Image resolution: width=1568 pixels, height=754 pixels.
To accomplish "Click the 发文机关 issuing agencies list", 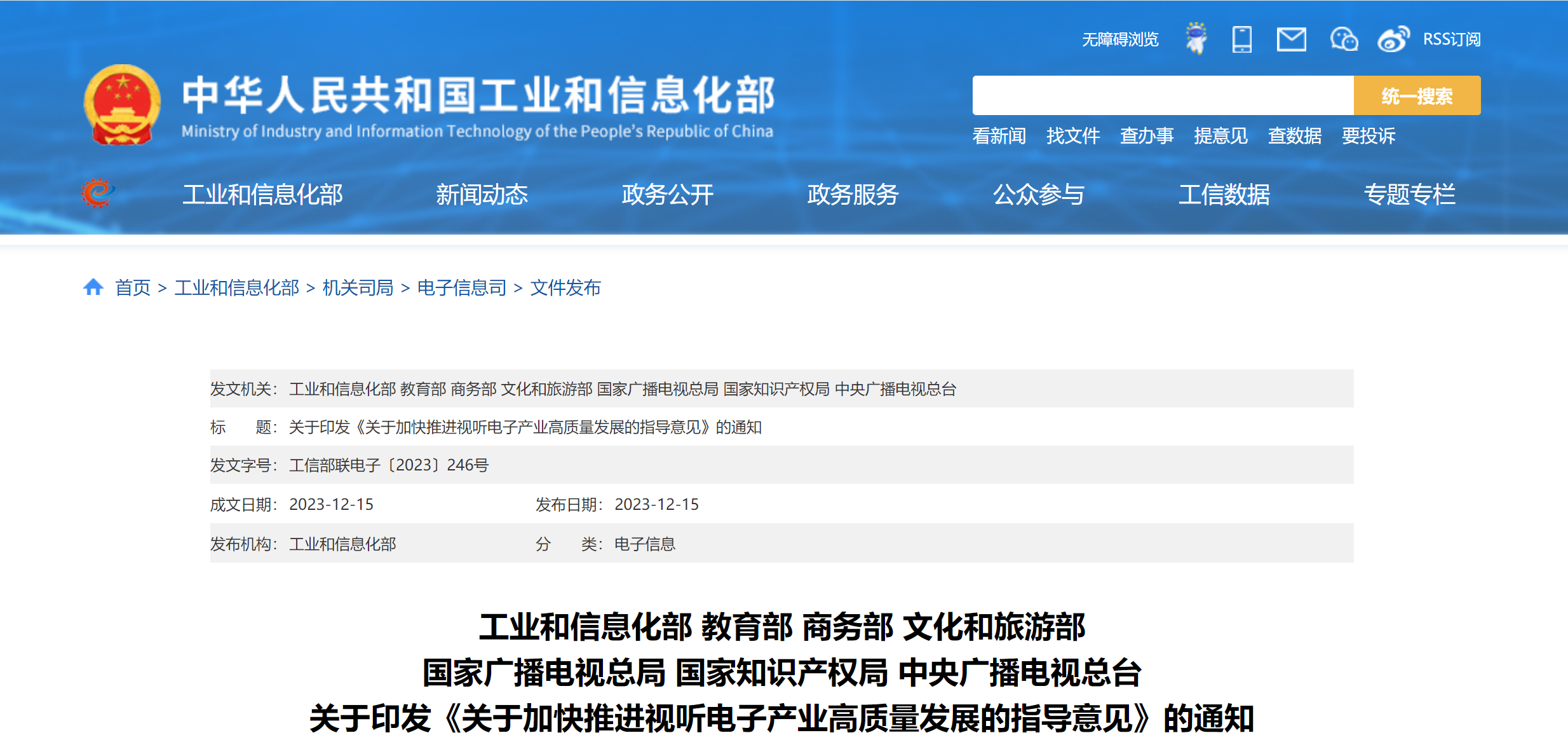I will (x=623, y=388).
